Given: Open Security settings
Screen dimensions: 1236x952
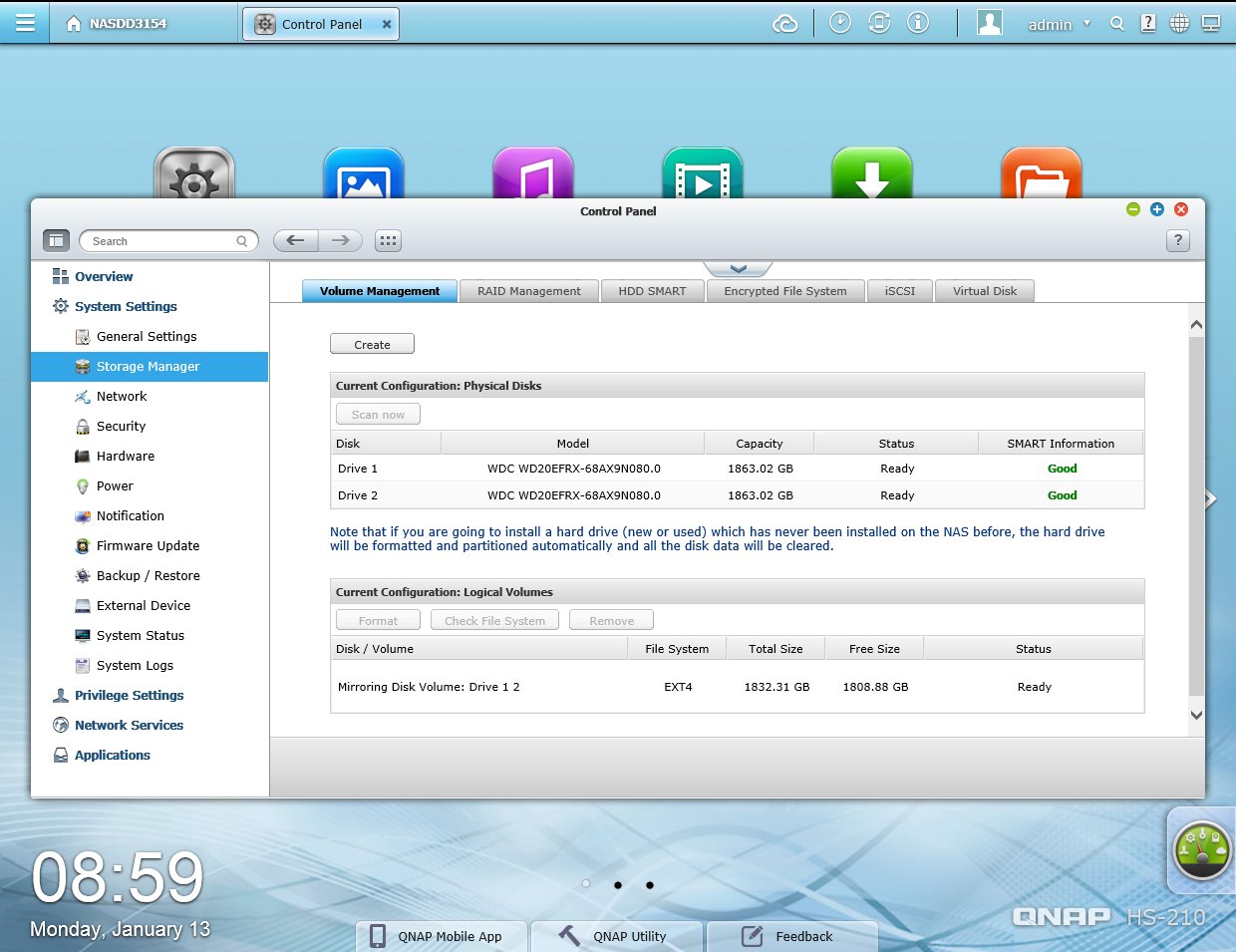Looking at the screenshot, I should (x=121, y=427).
